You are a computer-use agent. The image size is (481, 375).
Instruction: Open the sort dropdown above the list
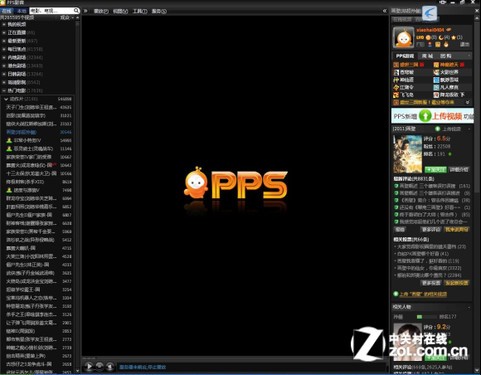67,17
